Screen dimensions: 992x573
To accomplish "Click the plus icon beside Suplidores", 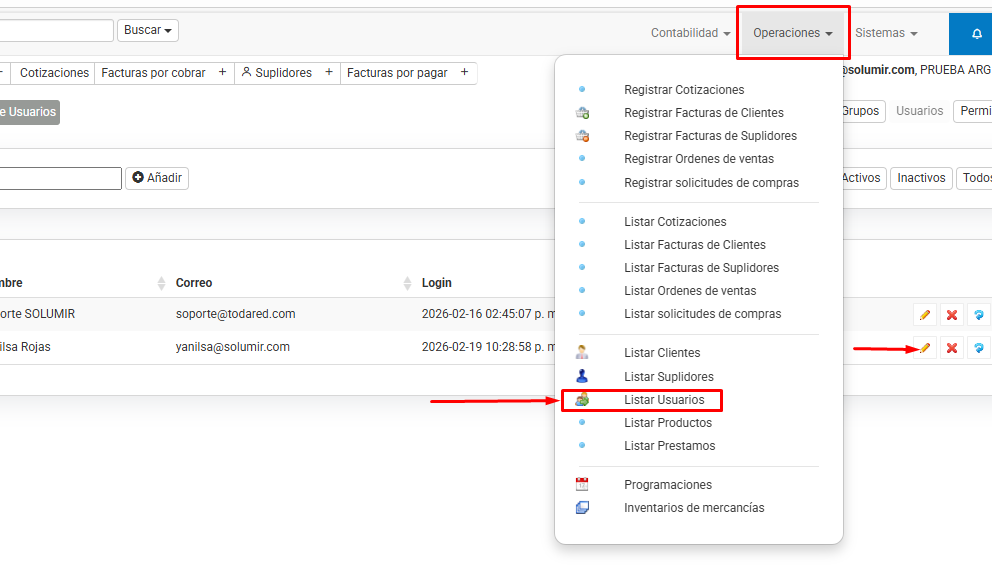I will pos(328,73).
